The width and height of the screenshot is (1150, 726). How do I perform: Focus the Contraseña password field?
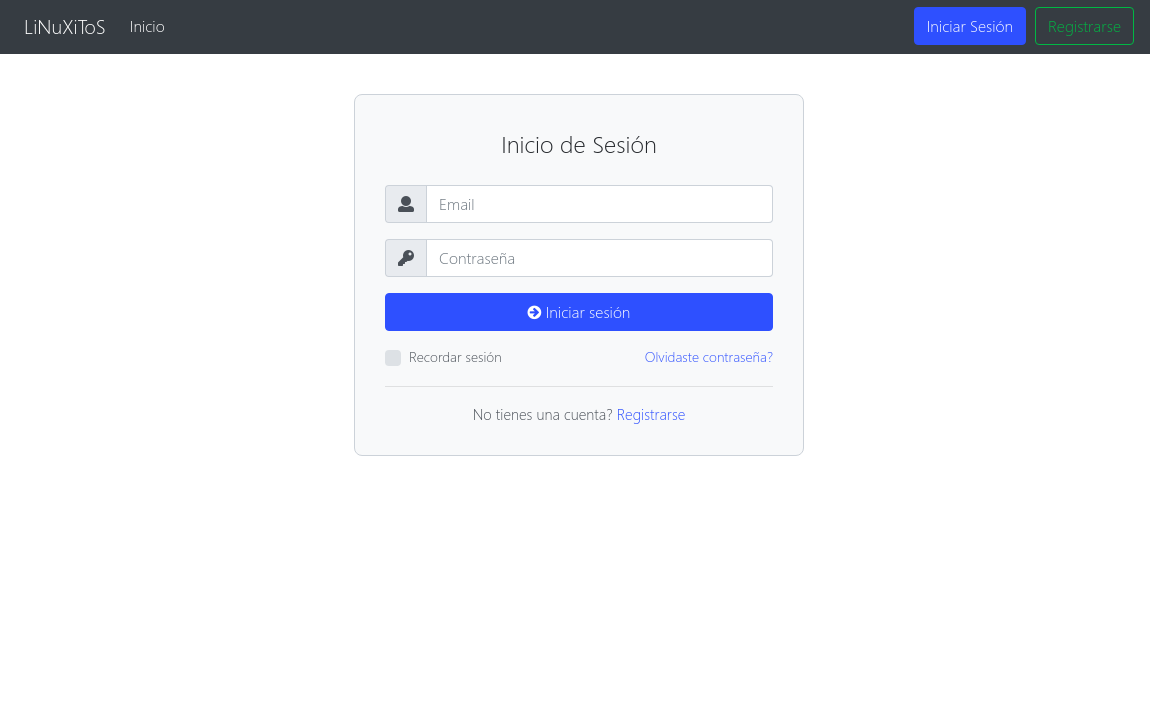(599, 258)
